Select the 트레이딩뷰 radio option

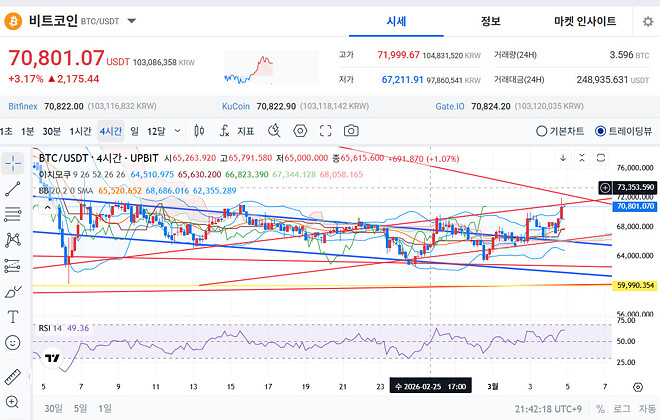pos(623,131)
